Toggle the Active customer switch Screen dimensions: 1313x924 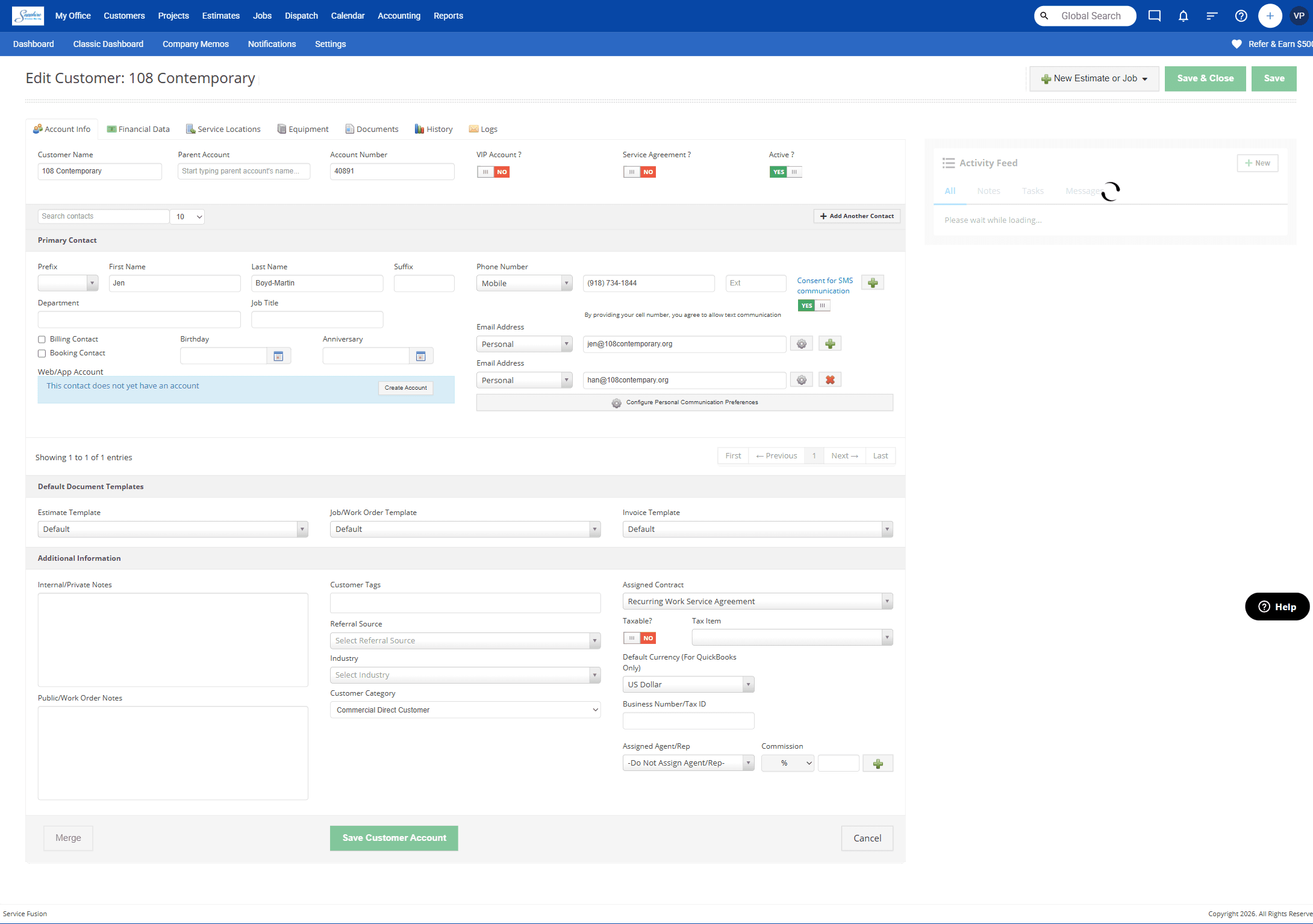[785, 172]
